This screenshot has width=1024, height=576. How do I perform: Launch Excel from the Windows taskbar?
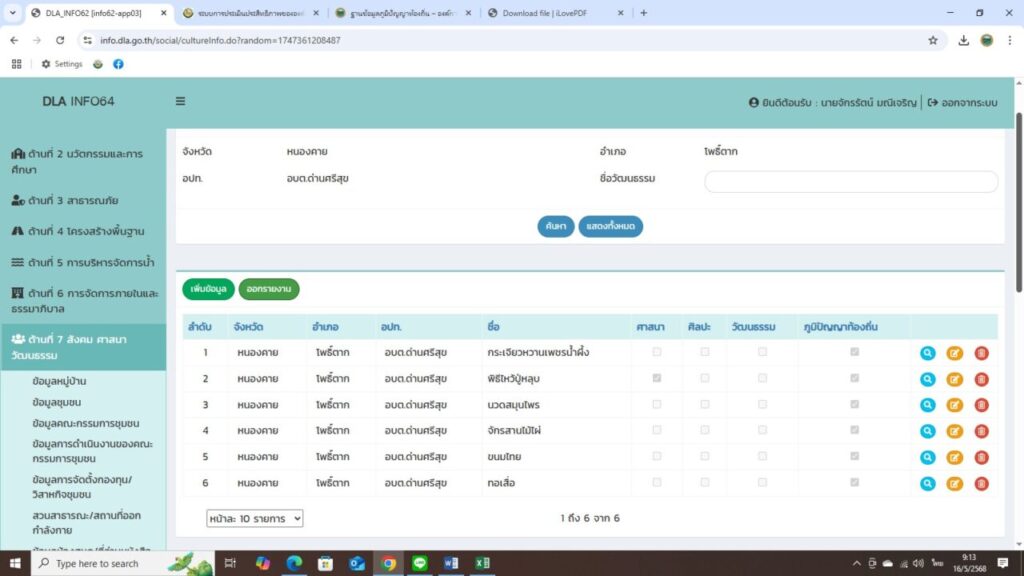[x=482, y=563]
